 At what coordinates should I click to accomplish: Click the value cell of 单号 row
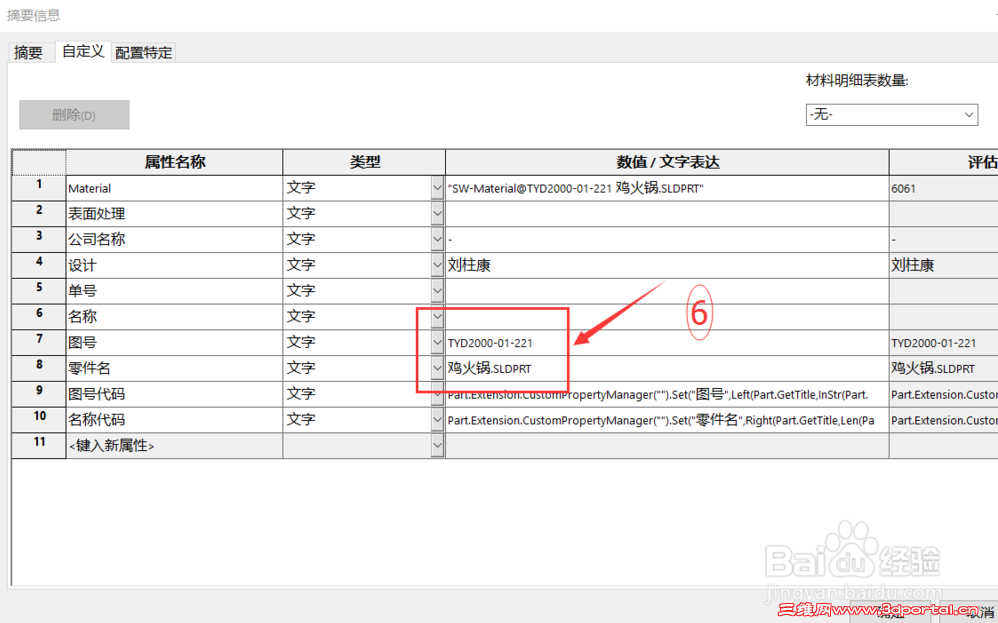(x=667, y=291)
